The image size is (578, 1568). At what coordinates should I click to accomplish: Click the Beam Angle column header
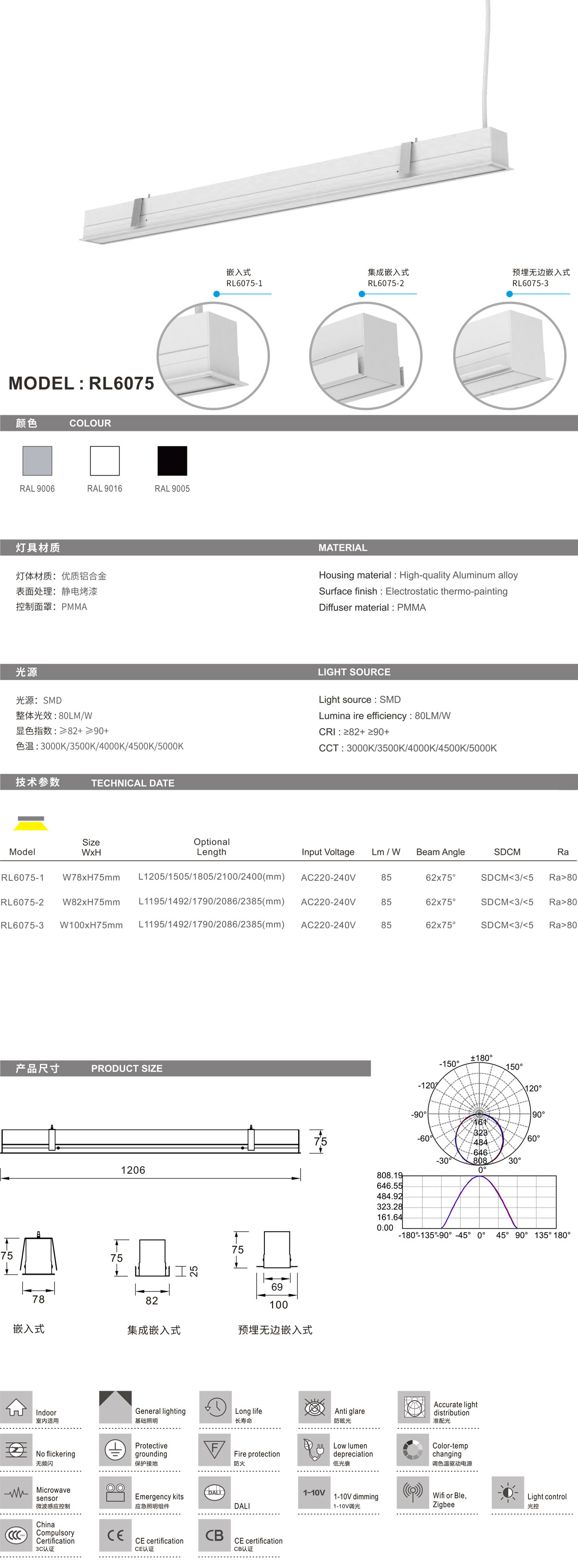(x=441, y=852)
